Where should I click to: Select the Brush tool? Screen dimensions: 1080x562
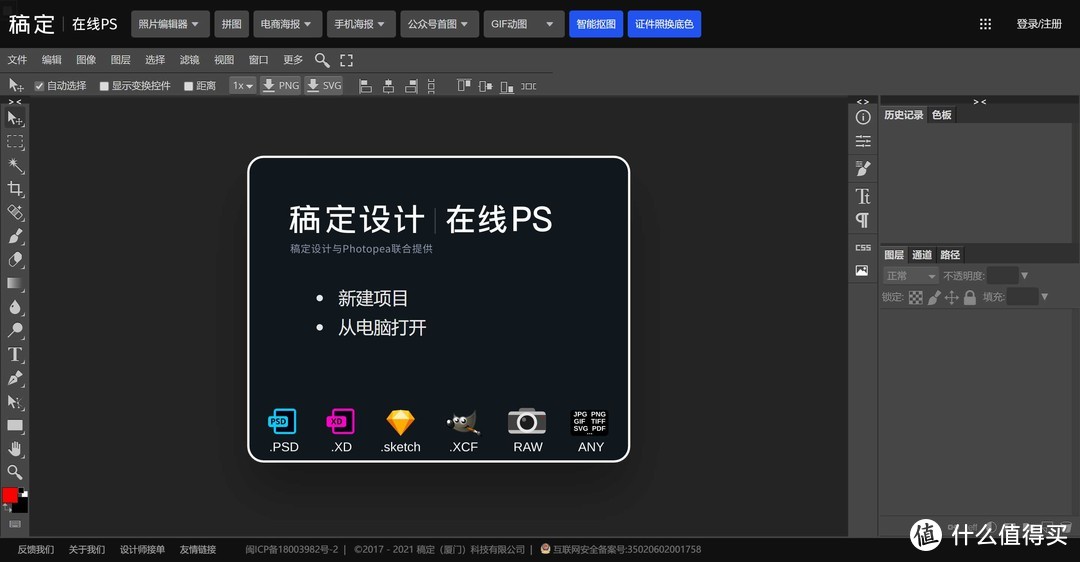[x=14, y=236]
